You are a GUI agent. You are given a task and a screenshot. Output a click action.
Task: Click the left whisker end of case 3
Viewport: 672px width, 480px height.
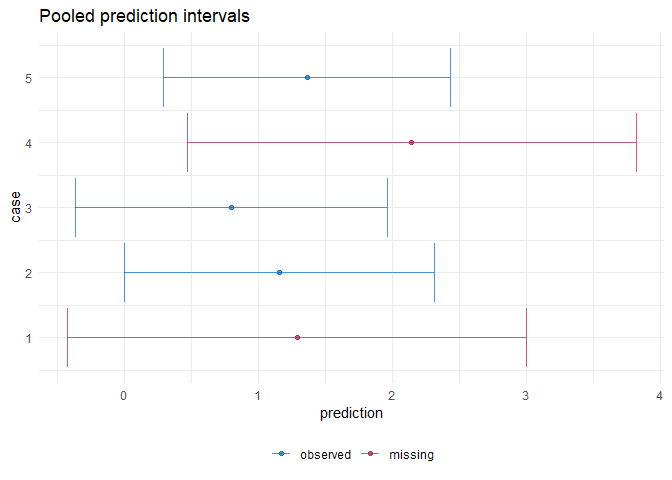[x=75, y=207]
